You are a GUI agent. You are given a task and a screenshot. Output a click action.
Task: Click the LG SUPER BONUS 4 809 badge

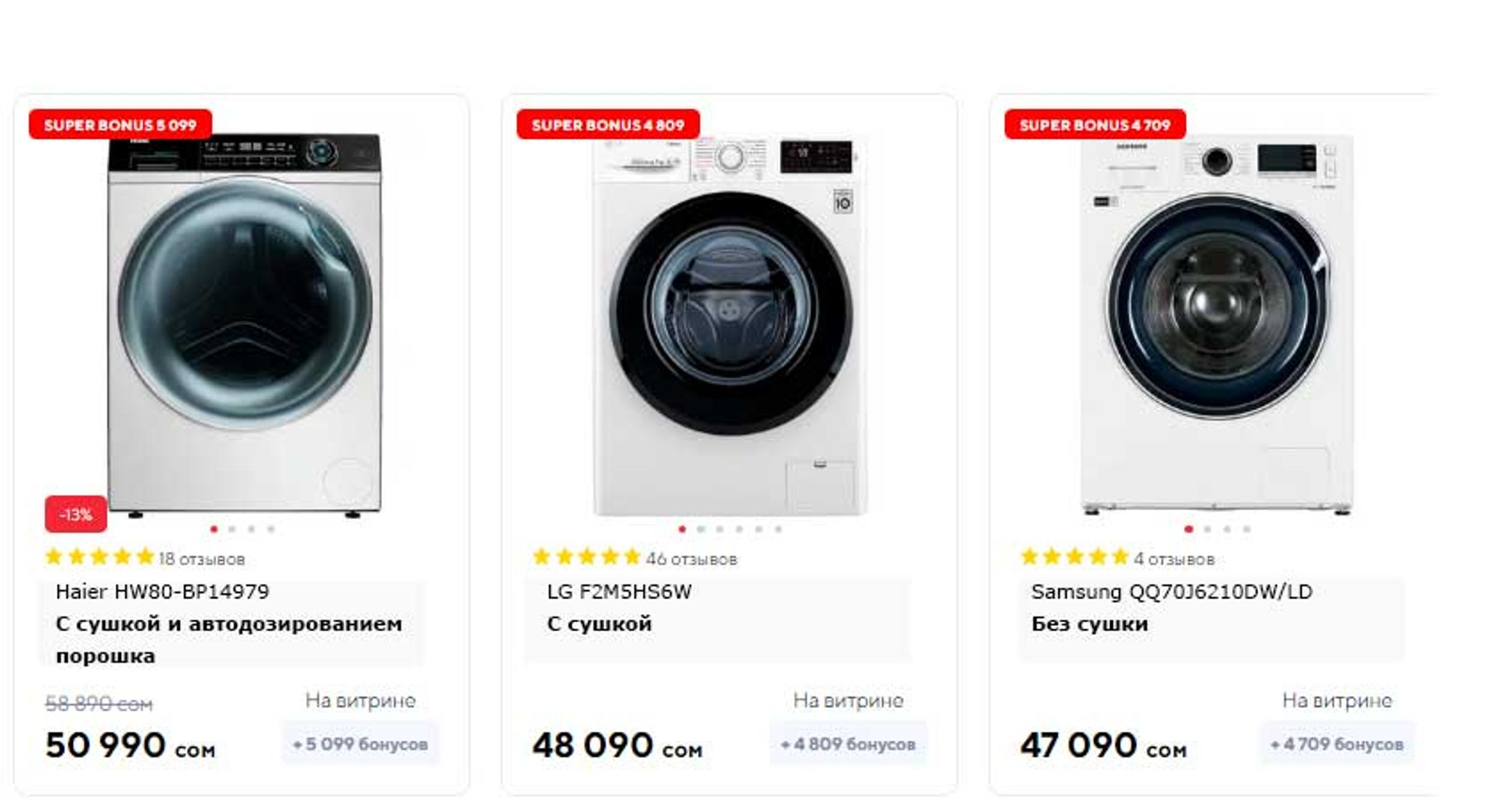pyautogui.click(x=608, y=125)
